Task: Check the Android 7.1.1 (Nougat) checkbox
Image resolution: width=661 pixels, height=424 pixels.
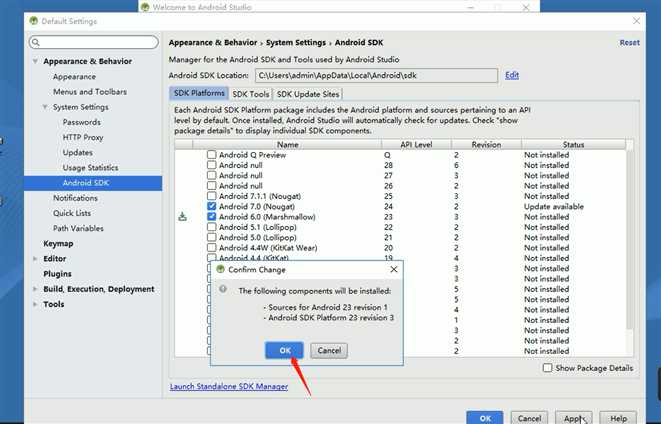Action: [212, 196]
